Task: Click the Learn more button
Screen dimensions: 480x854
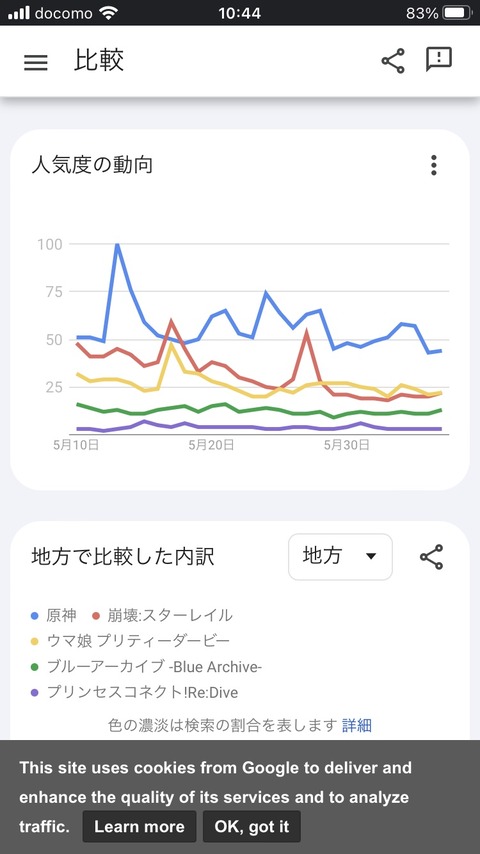Action: click(139, 826)
